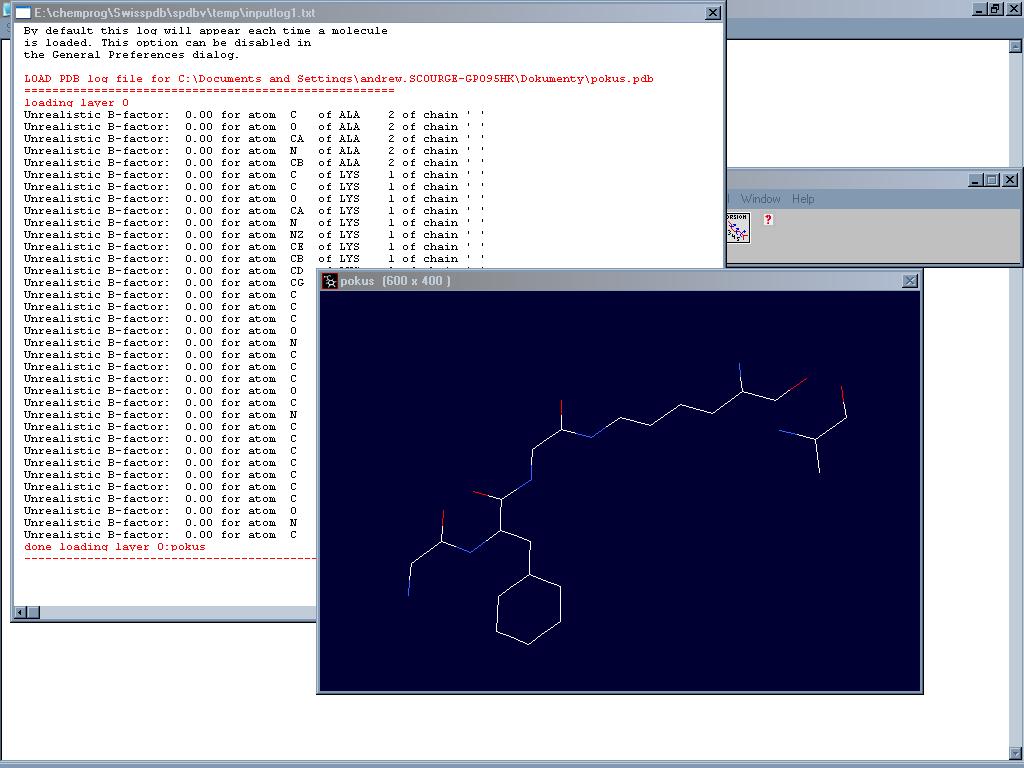Close the main application window
1024x768 pixels.
(x=1012, y=9)
